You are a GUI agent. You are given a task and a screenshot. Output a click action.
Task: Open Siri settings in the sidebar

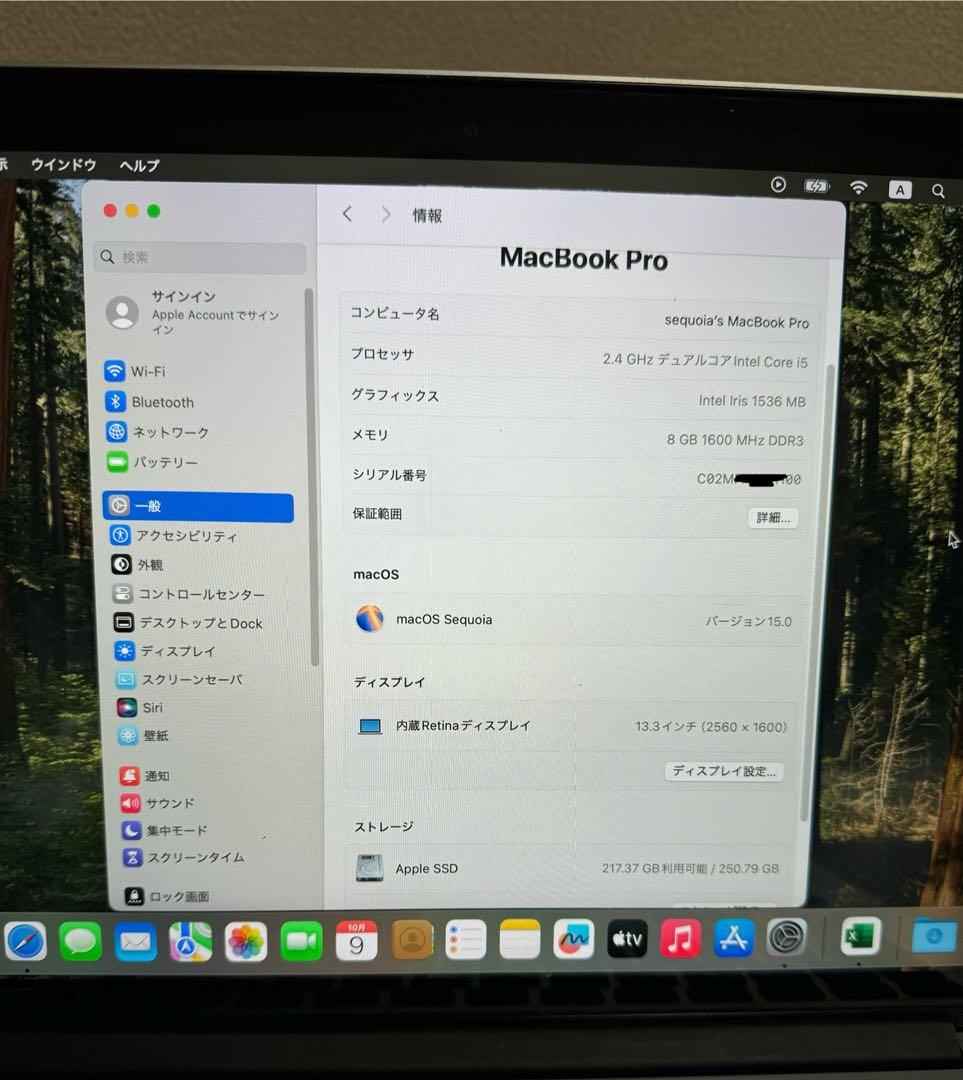150,707
